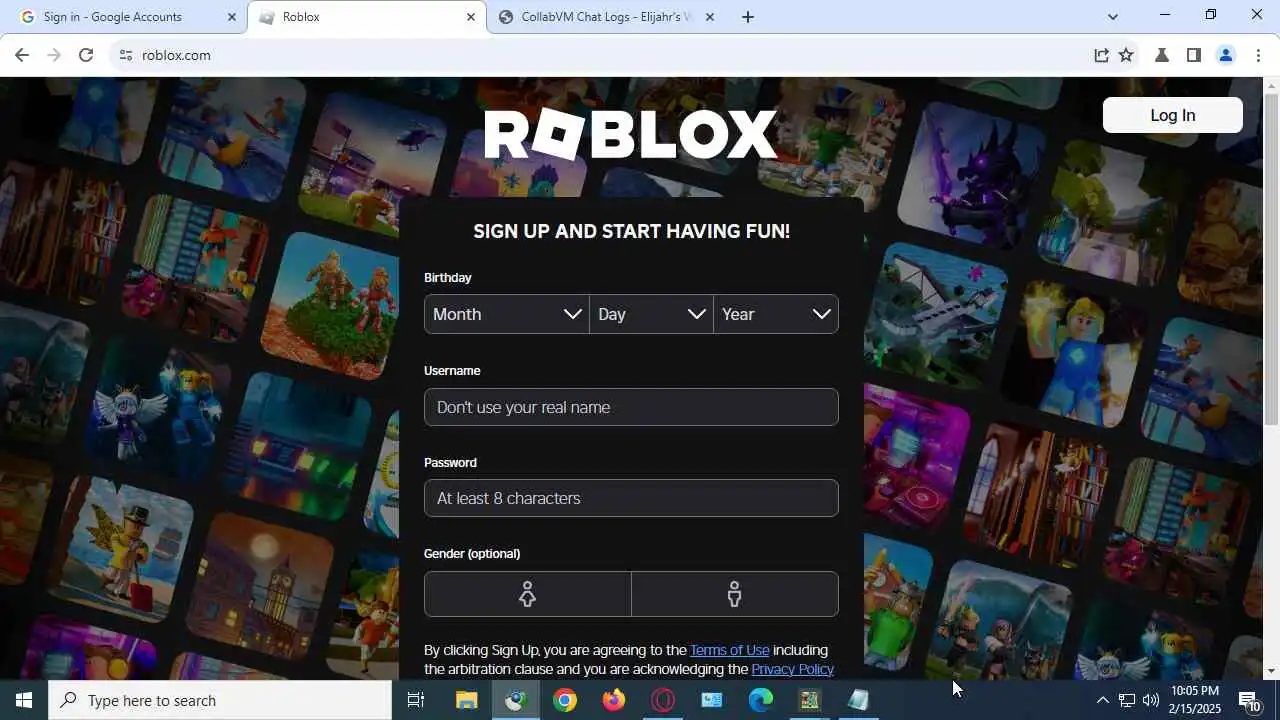This screenshot has width=1280, height=720.
Task: Select the male gender icon
Action: pyautogui.click(x=735, y=594)
